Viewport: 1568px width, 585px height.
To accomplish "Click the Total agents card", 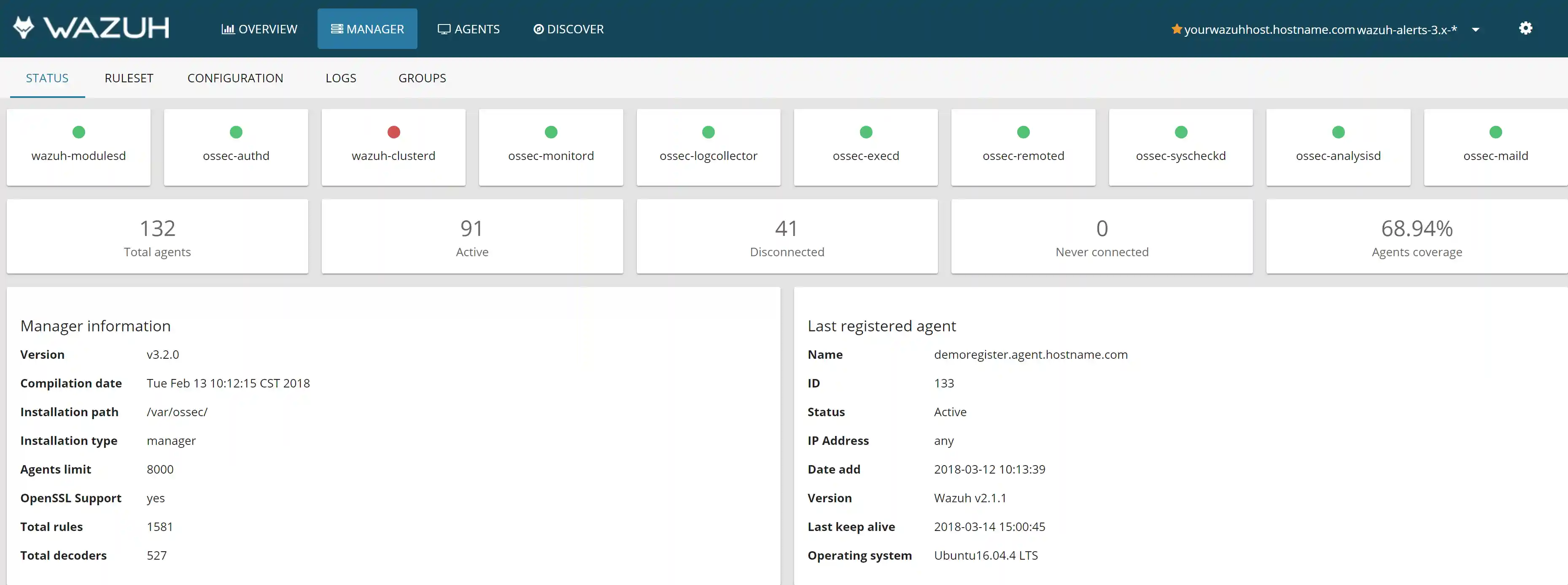I will pyautogui.click(x=157, y=237).
